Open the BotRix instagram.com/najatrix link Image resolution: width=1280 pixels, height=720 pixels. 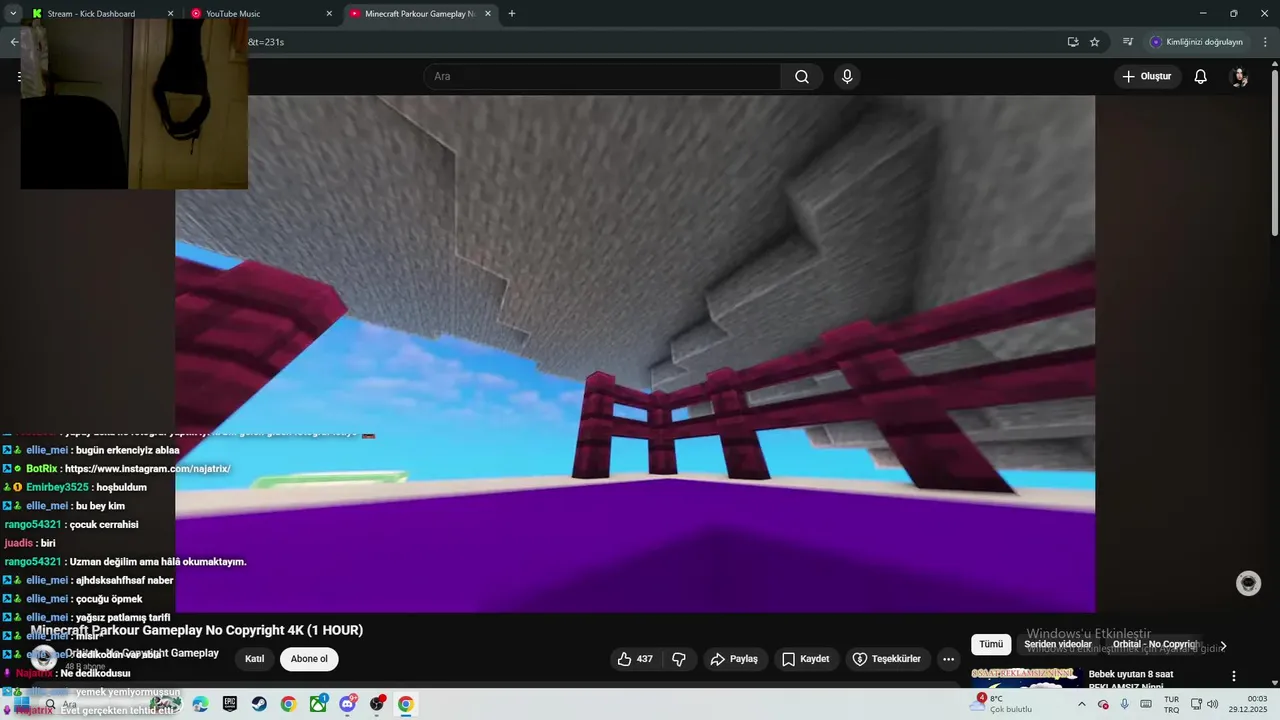coord(147,469)
